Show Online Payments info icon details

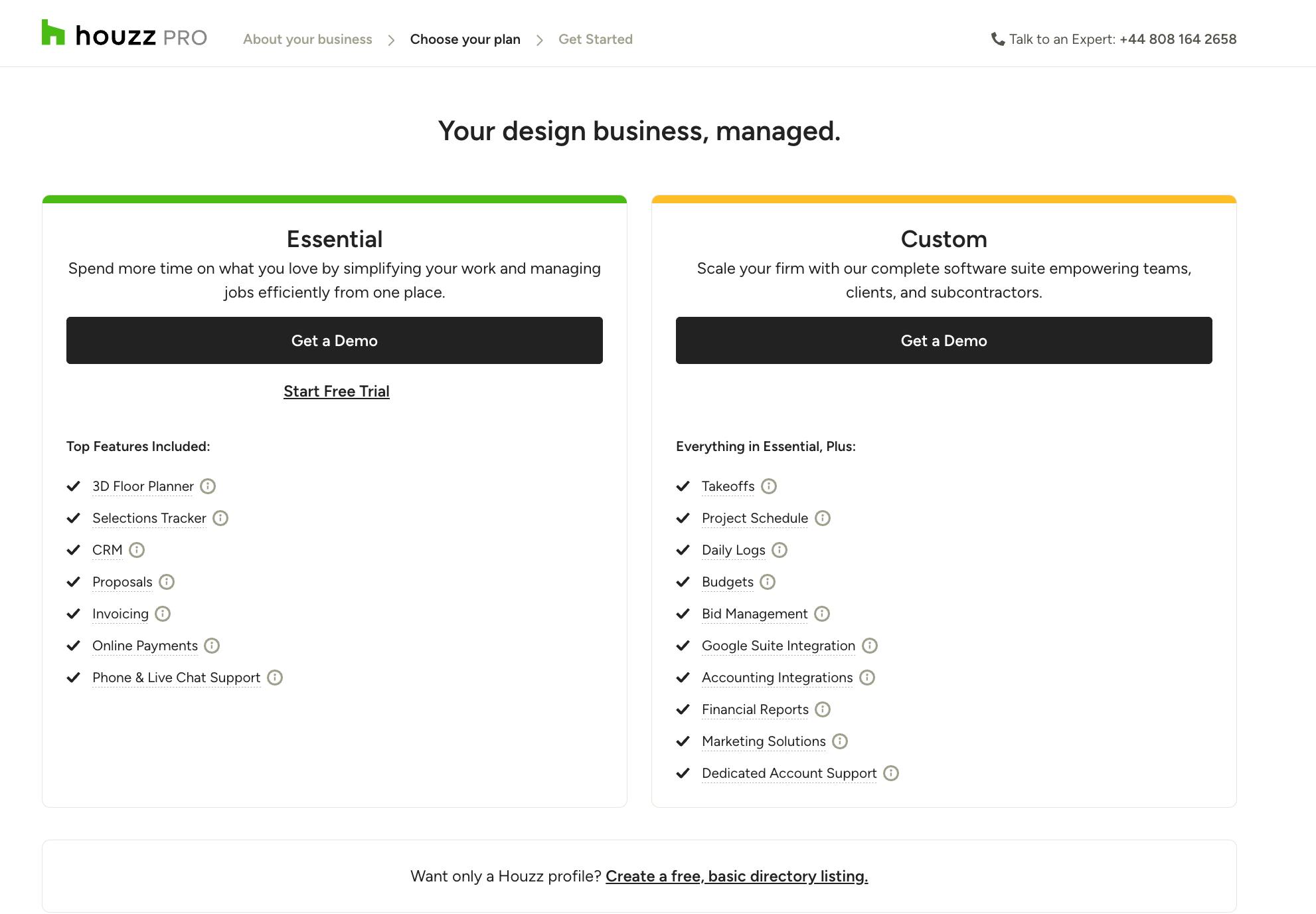click(x=212, y=646)
